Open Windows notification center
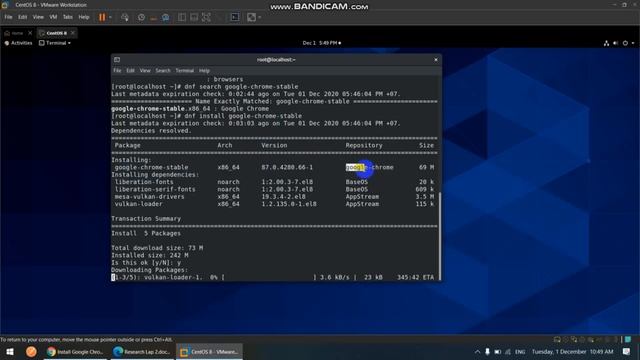Viewport: 640px width, 360px height. (x=627, y=351)
